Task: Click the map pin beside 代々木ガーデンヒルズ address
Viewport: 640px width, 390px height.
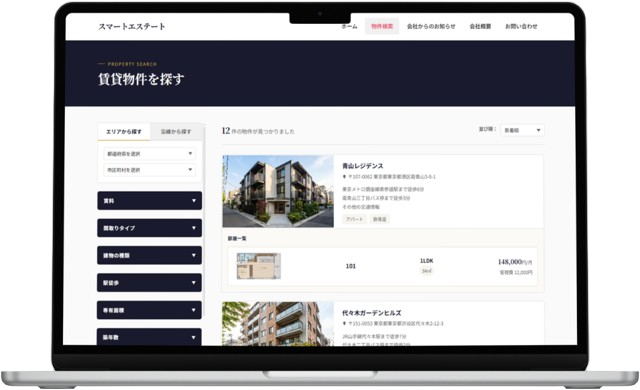Action: tap(344, 324)
